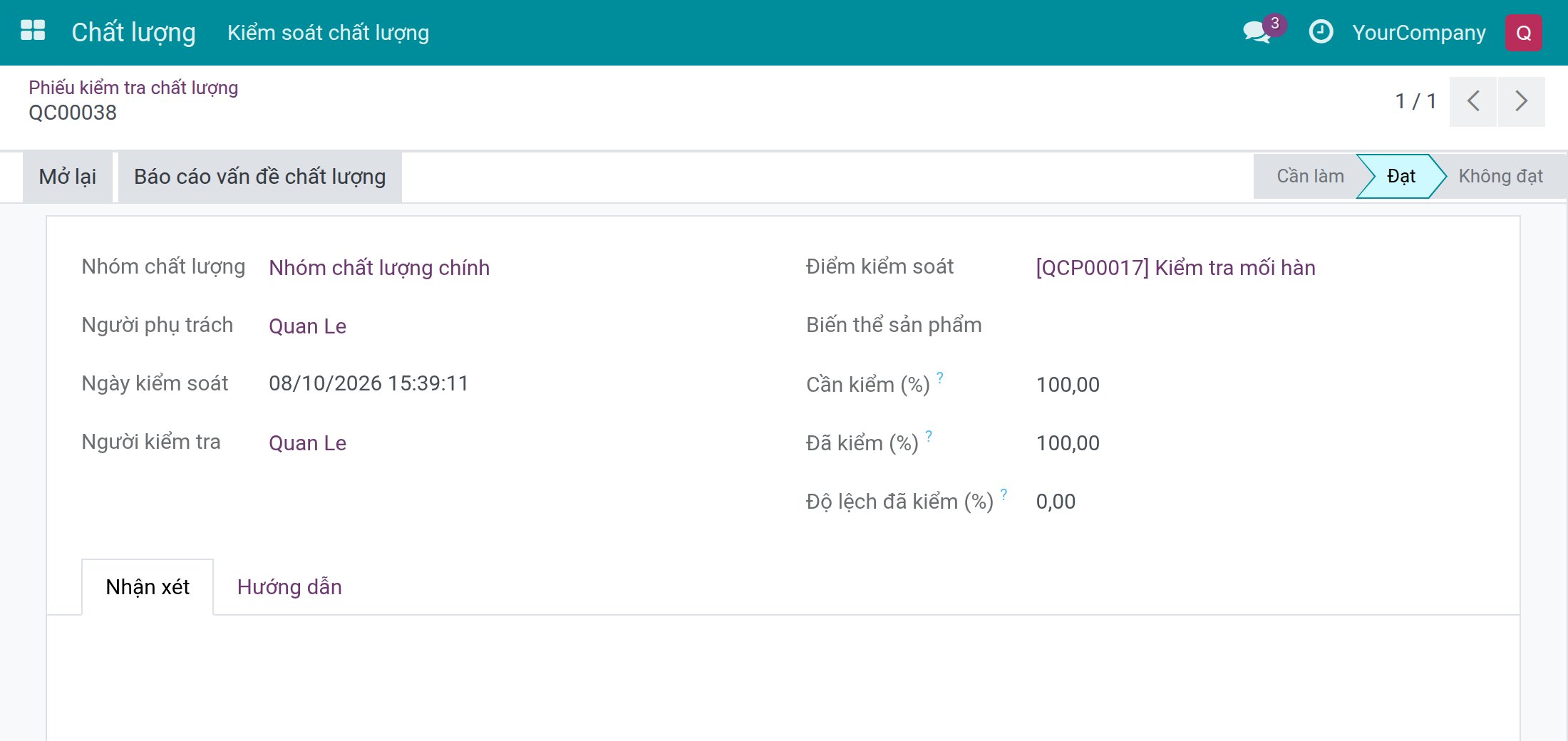Open Nhóm chất lượng chính link

pyautogui.click(x=379, y=268)
